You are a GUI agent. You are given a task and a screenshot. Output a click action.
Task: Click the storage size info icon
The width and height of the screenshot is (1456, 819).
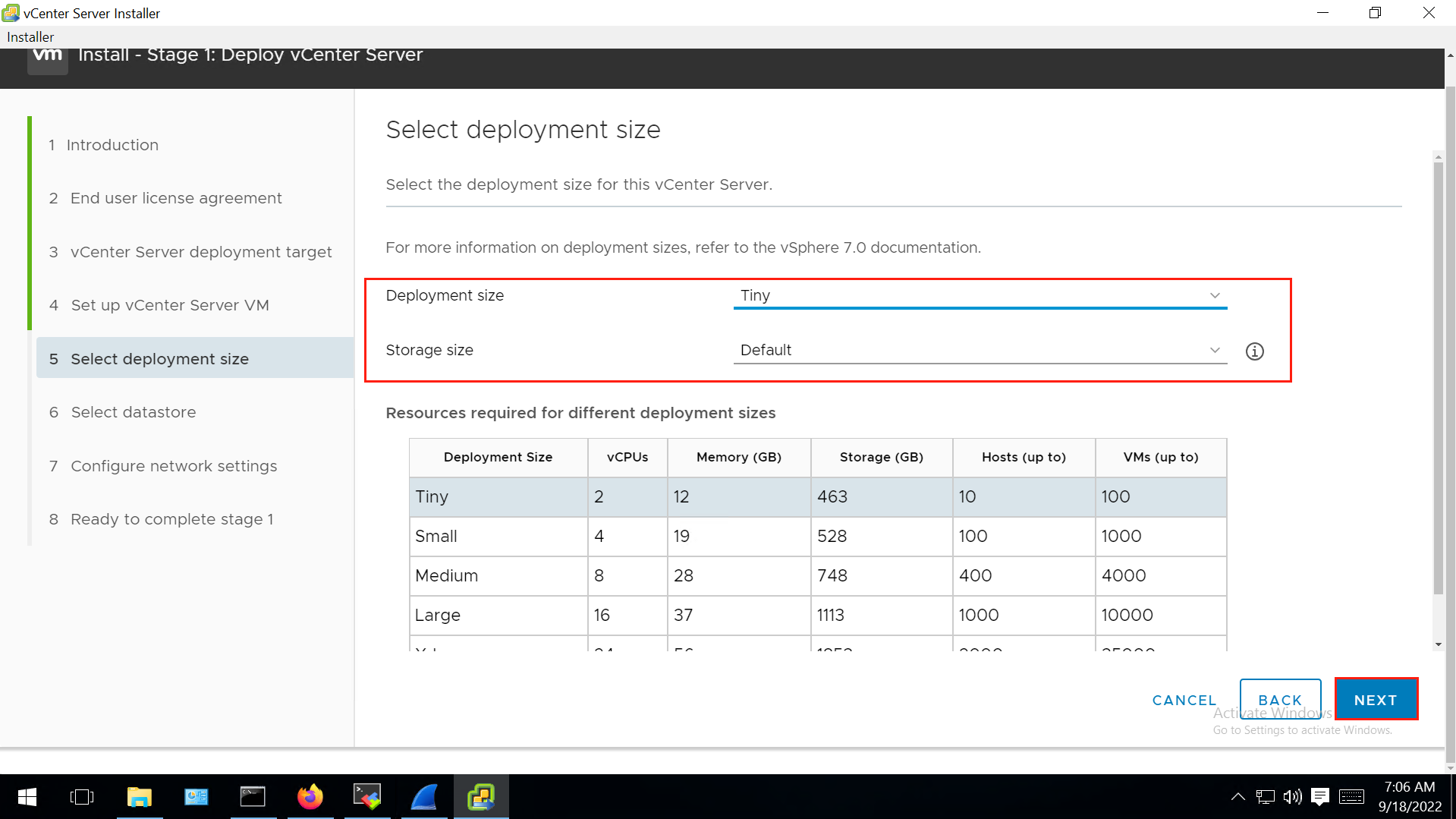pyautogui.click(x=1254, y=351)
